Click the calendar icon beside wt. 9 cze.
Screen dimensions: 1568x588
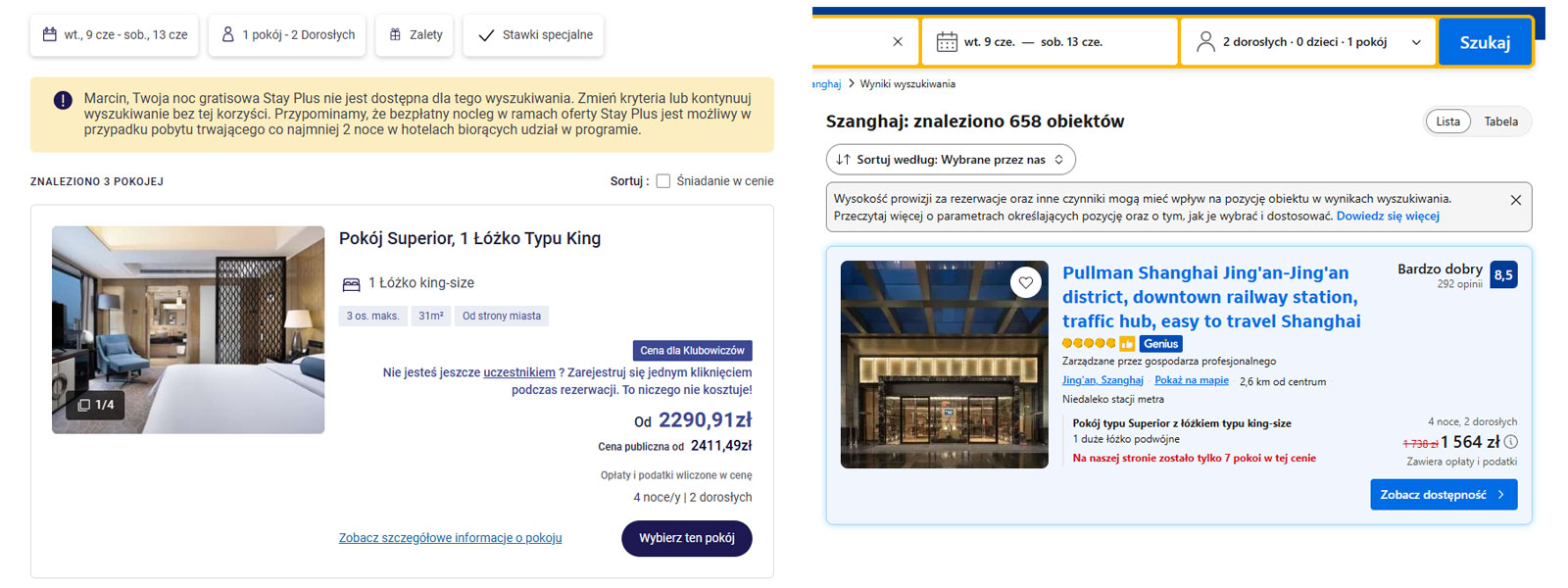[x=947, y=42]
